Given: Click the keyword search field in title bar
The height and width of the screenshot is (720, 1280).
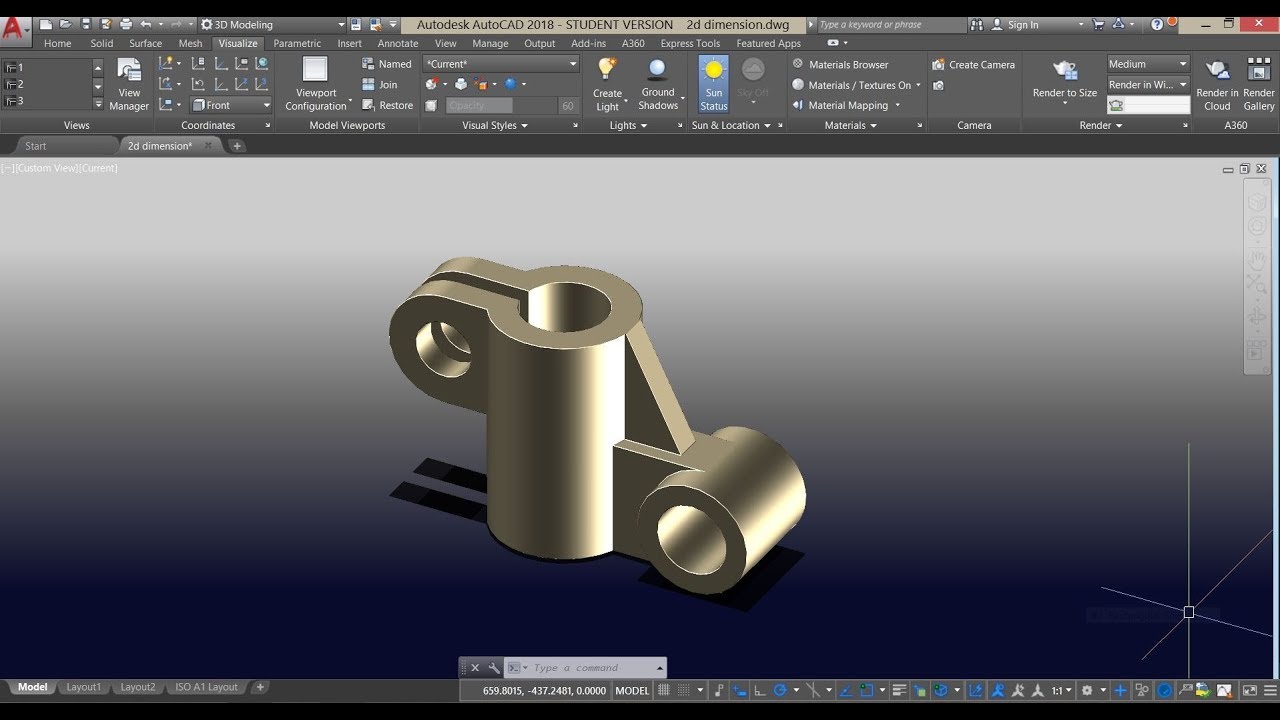Looking at the screenshot, I should [x=891, y=24].
